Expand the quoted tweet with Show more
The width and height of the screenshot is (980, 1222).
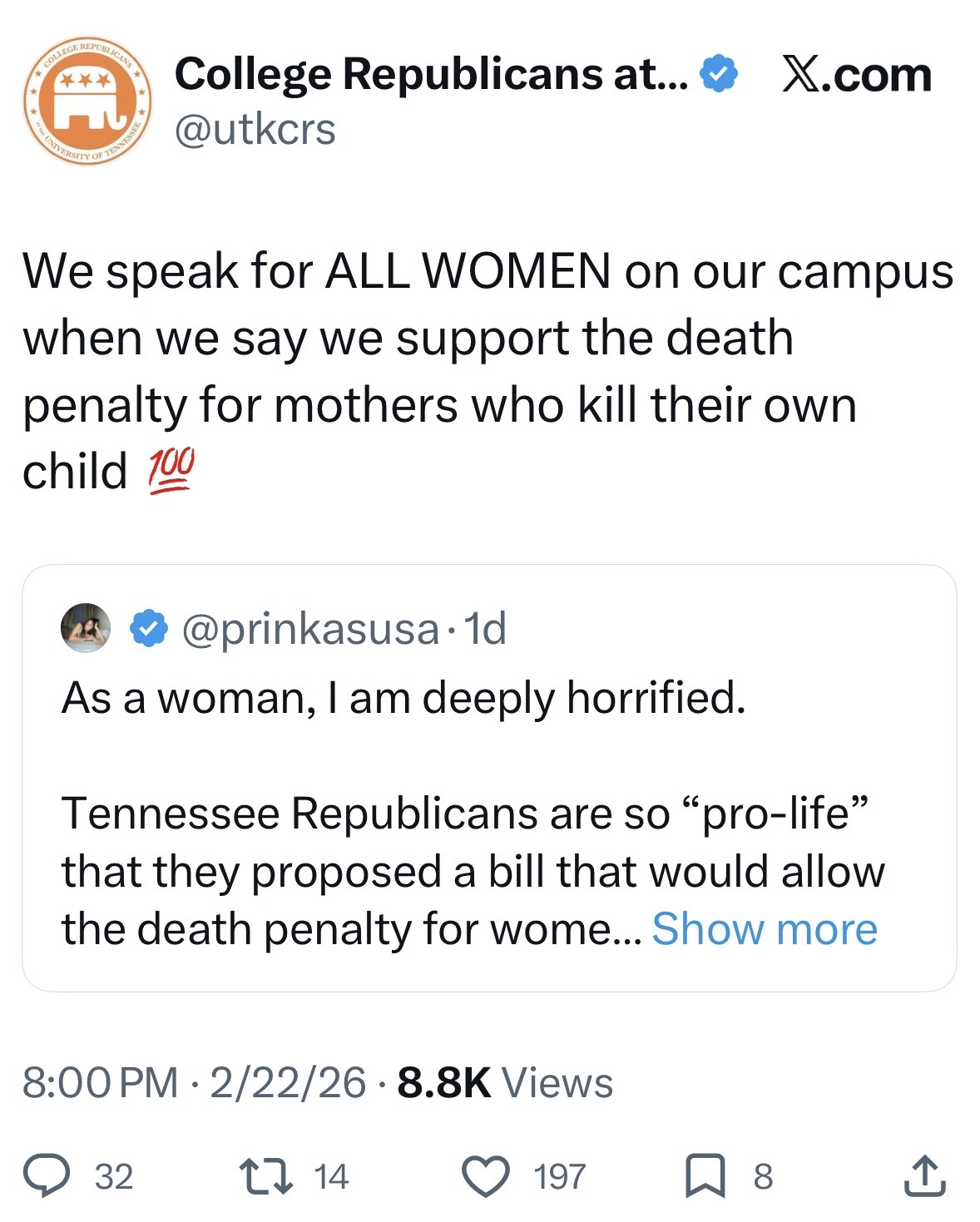coord(764,929)
